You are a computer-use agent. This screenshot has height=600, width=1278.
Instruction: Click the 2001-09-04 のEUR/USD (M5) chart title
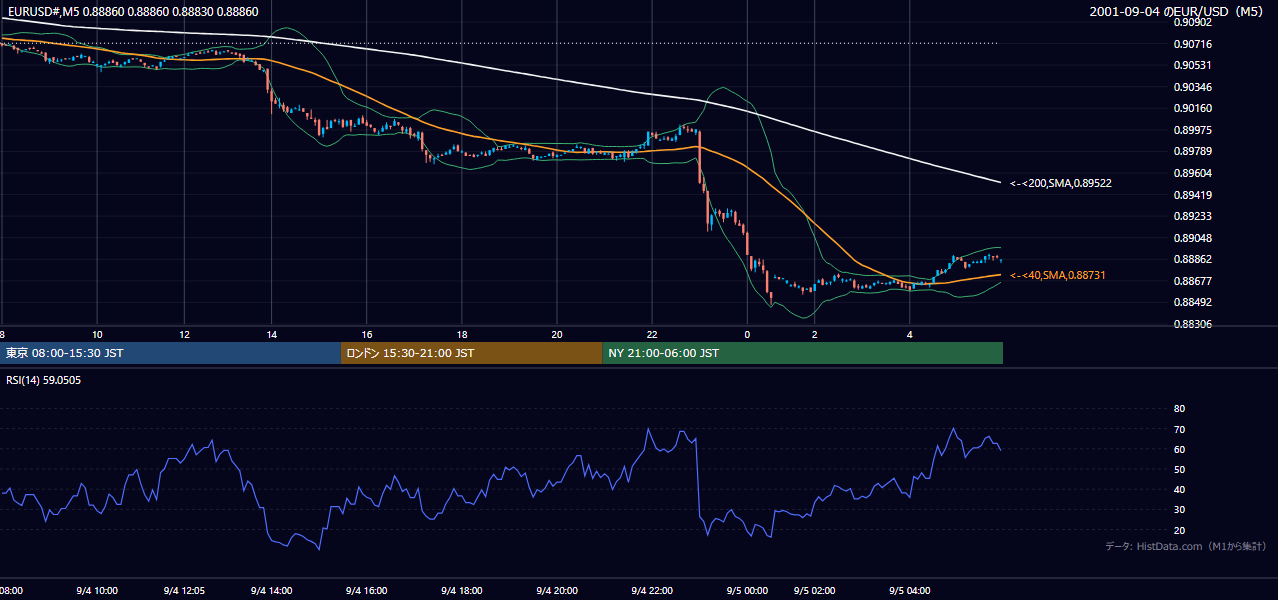1179,11
